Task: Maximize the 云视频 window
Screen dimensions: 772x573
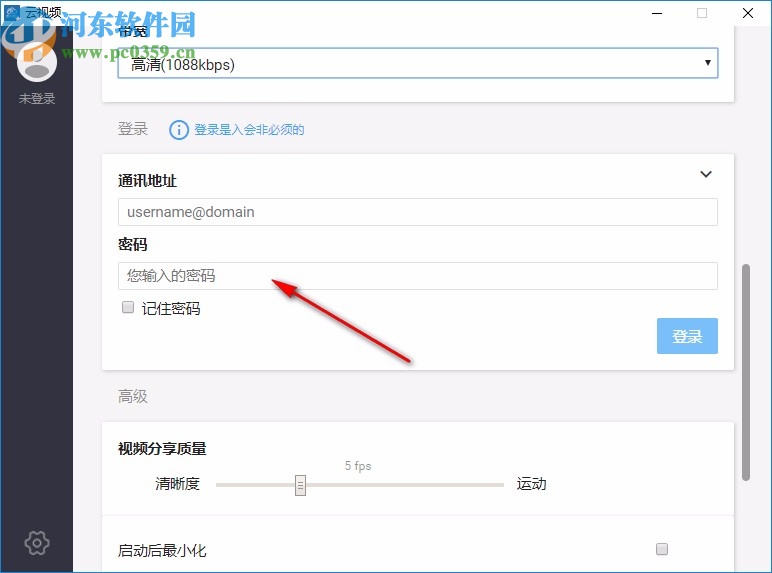Action: 702,13
